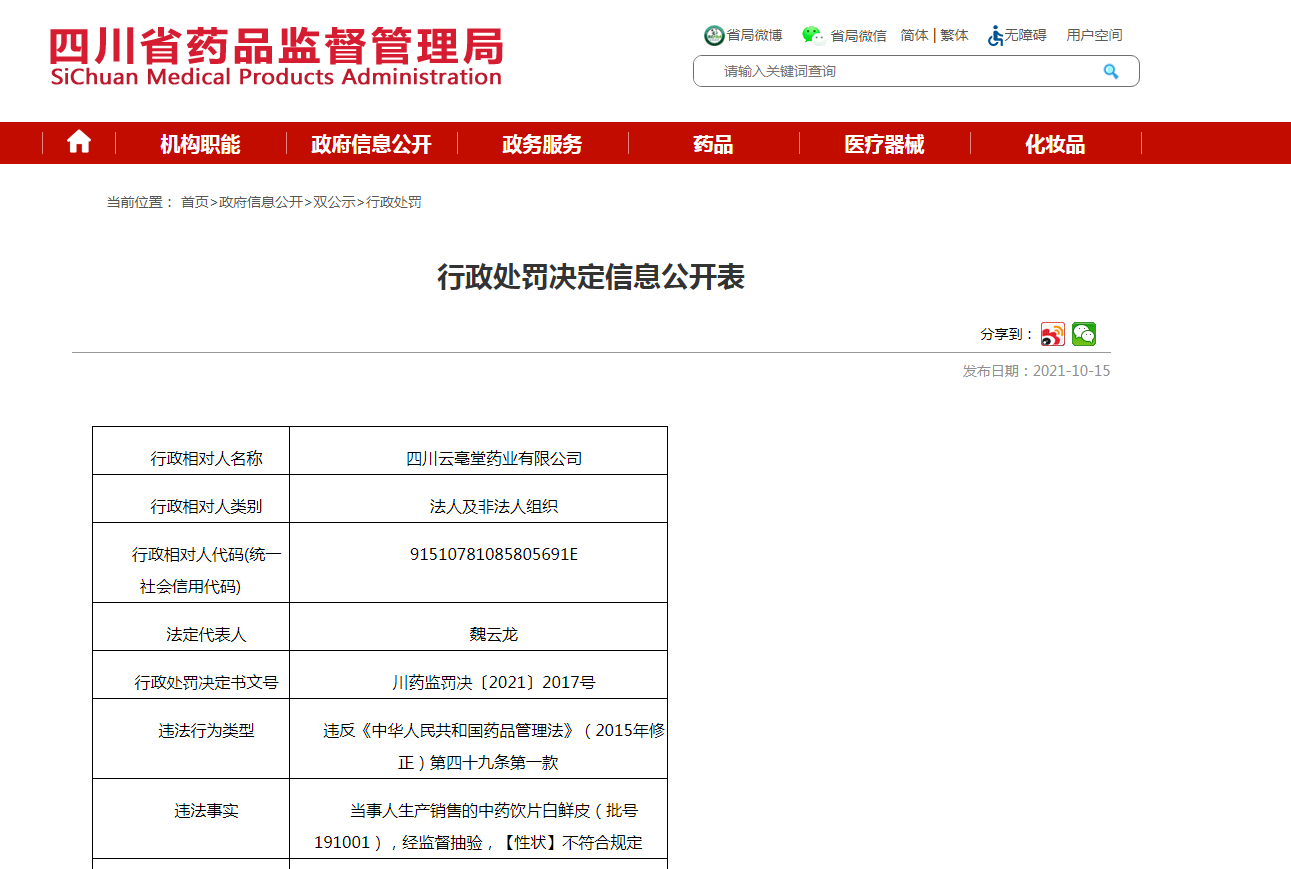The image size is (1291, 869).
Task: Go to the home icon in navigation bar
Action: (79, 143)
